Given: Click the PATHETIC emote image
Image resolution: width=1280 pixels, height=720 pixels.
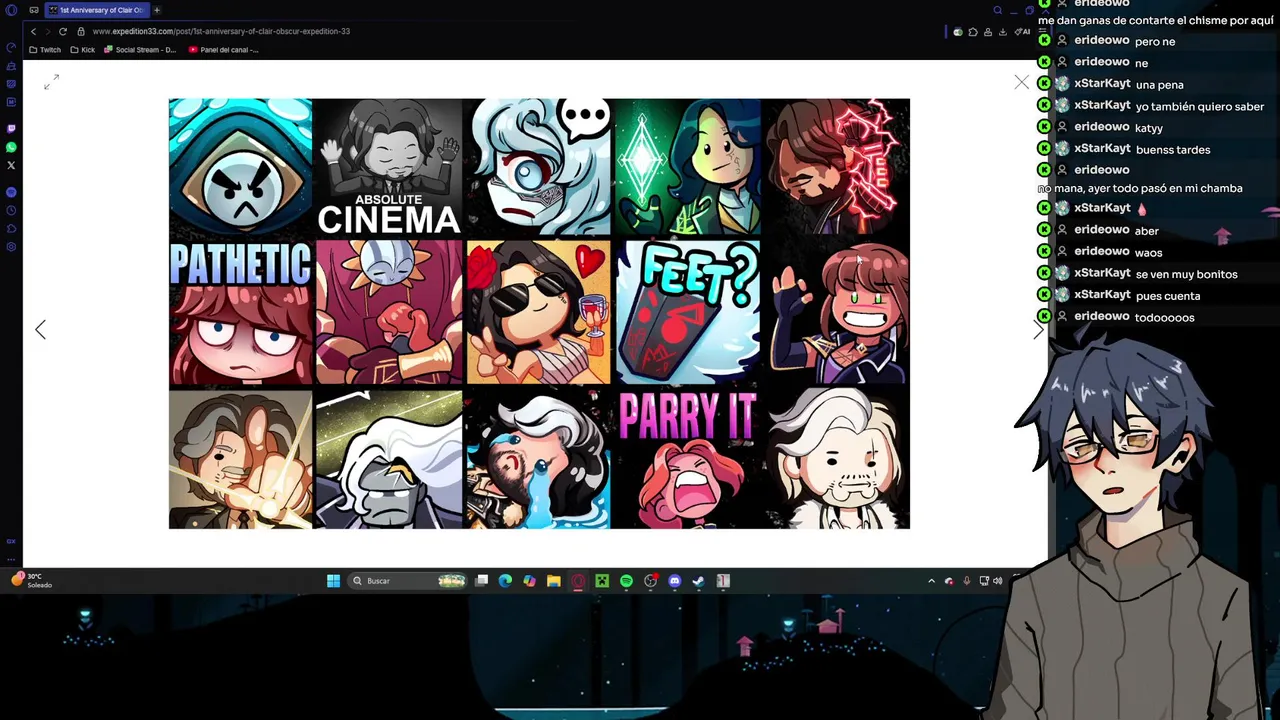Looking at the screenshot, I should 240,312.
